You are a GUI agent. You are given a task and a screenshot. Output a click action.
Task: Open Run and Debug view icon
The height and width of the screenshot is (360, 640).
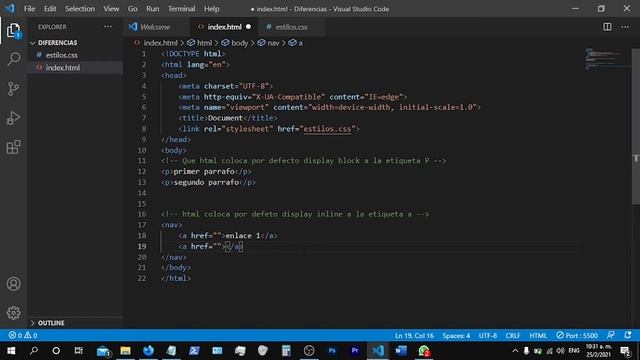(13, 118)
